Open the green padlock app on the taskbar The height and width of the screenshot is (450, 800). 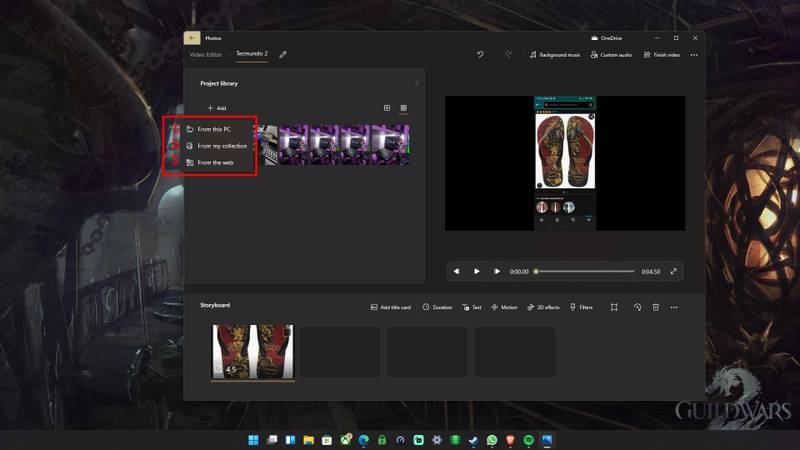pyautogui.click(x=382, y=440)
